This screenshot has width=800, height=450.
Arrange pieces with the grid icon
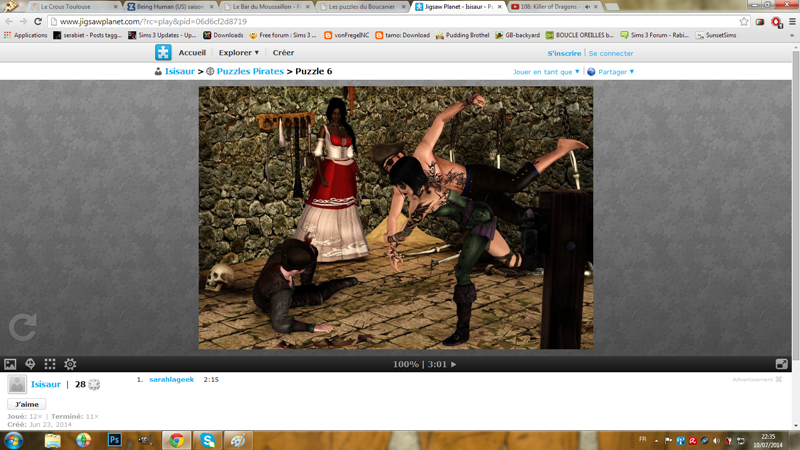pos(50,364)
